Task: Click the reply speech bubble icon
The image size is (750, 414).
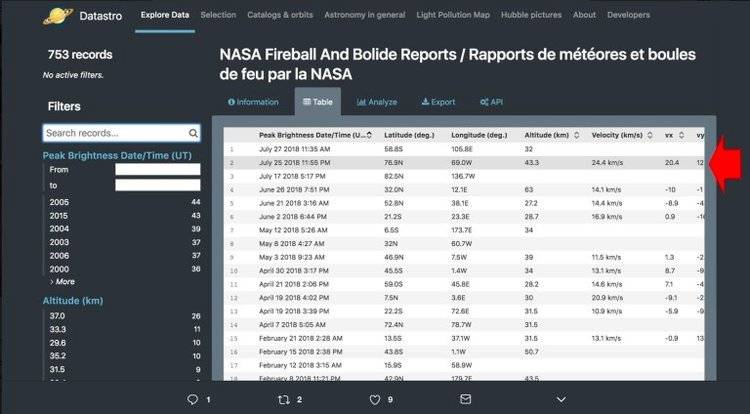Action: coord(192,399)
